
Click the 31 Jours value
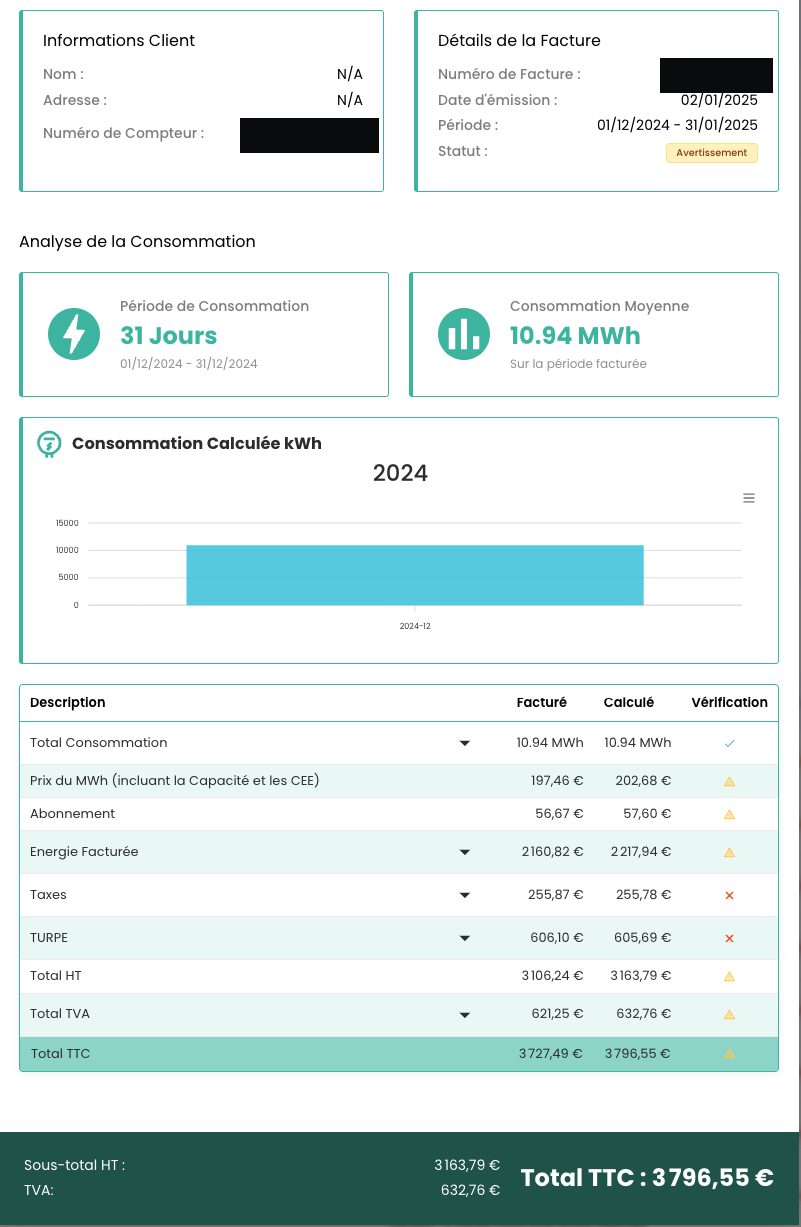click(x=169, y=335)
